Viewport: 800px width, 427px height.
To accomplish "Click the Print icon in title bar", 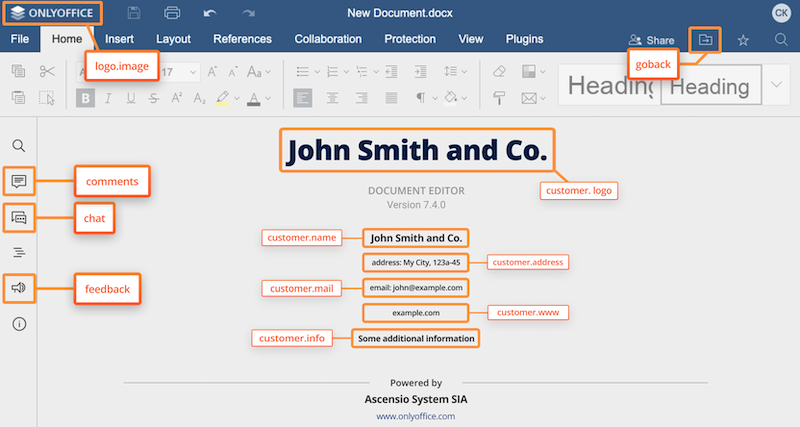I will coord(172,13).
